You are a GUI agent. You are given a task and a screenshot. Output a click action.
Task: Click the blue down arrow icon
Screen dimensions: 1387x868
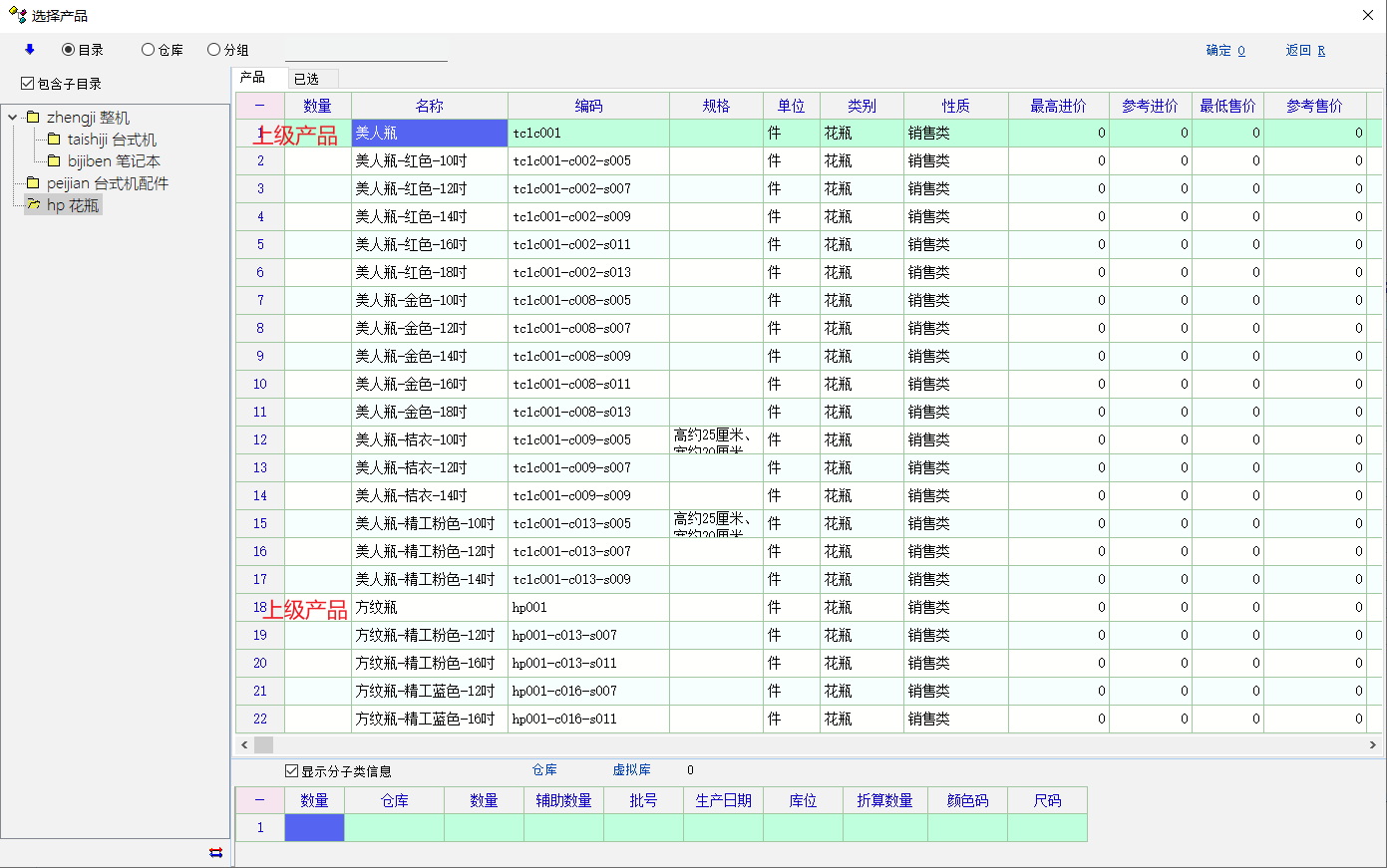coord(30,50)
